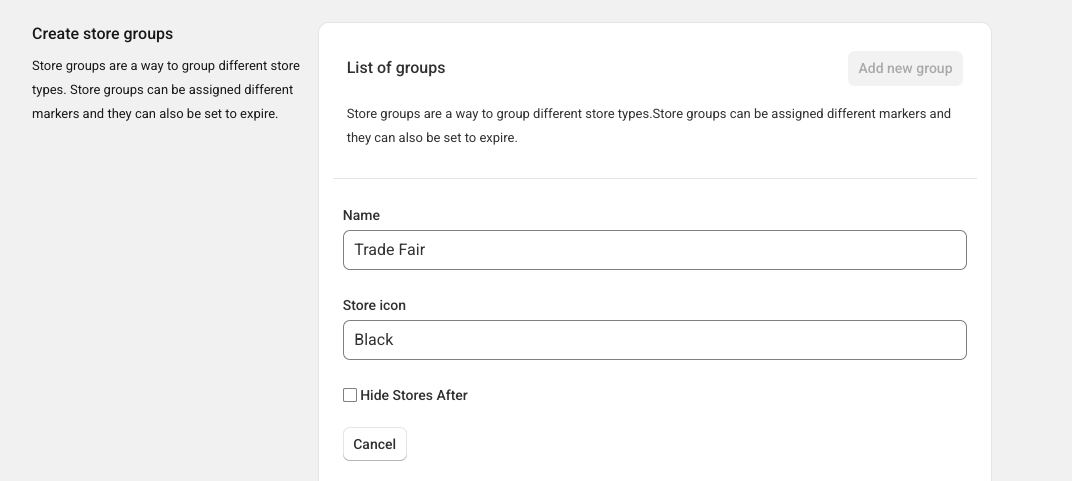Click the Black value in Store icon field
The image size is (1072, 481).
click(373, 340)
